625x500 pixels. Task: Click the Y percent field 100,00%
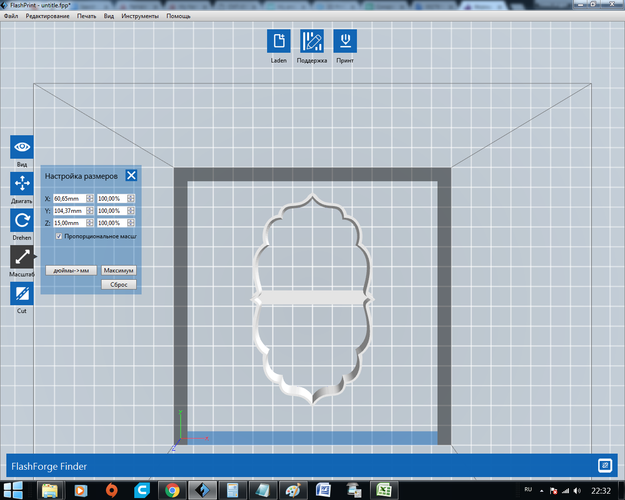pos(112,211)
